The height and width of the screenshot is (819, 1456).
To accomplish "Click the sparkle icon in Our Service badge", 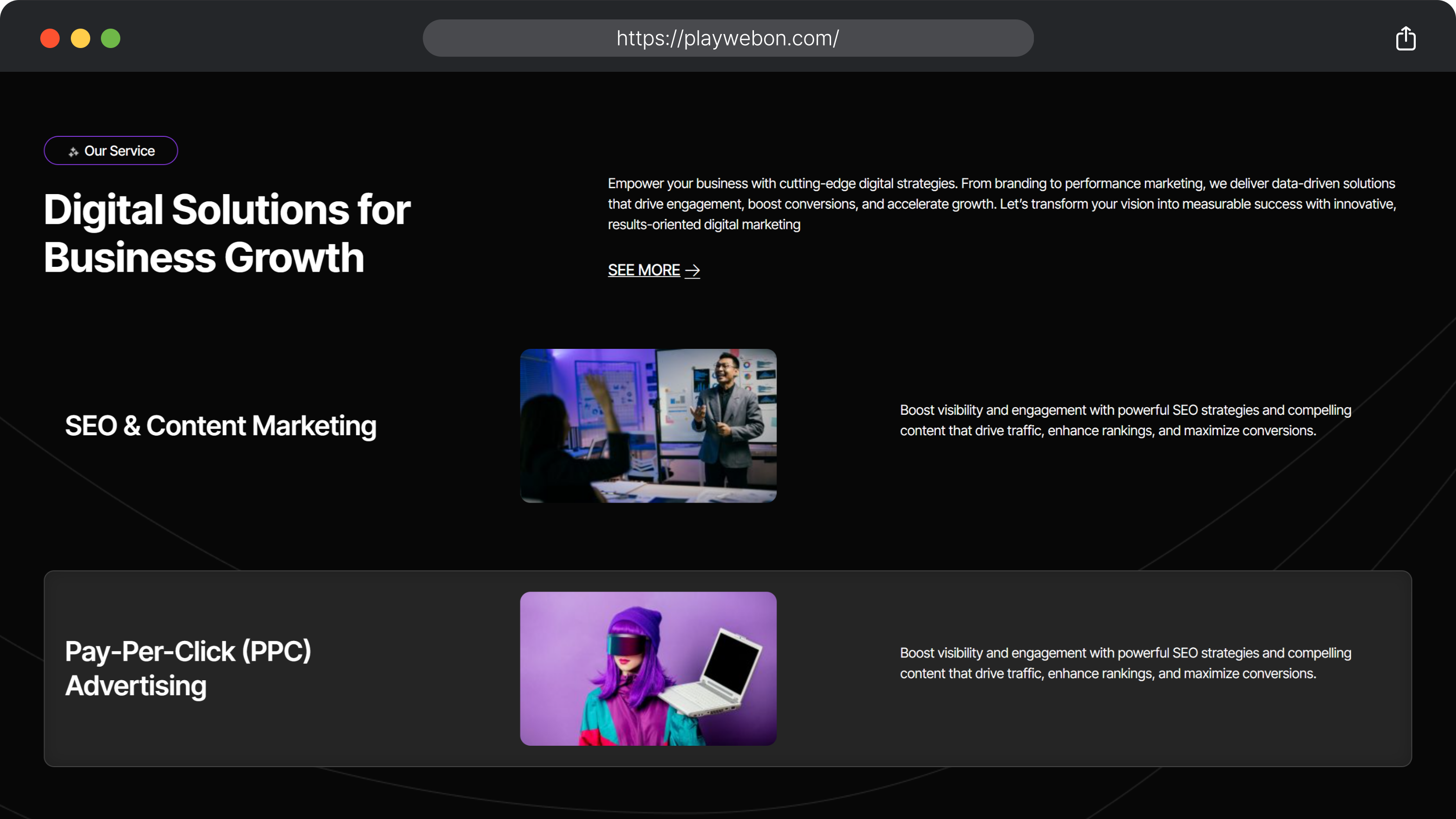I will (73, 151).
